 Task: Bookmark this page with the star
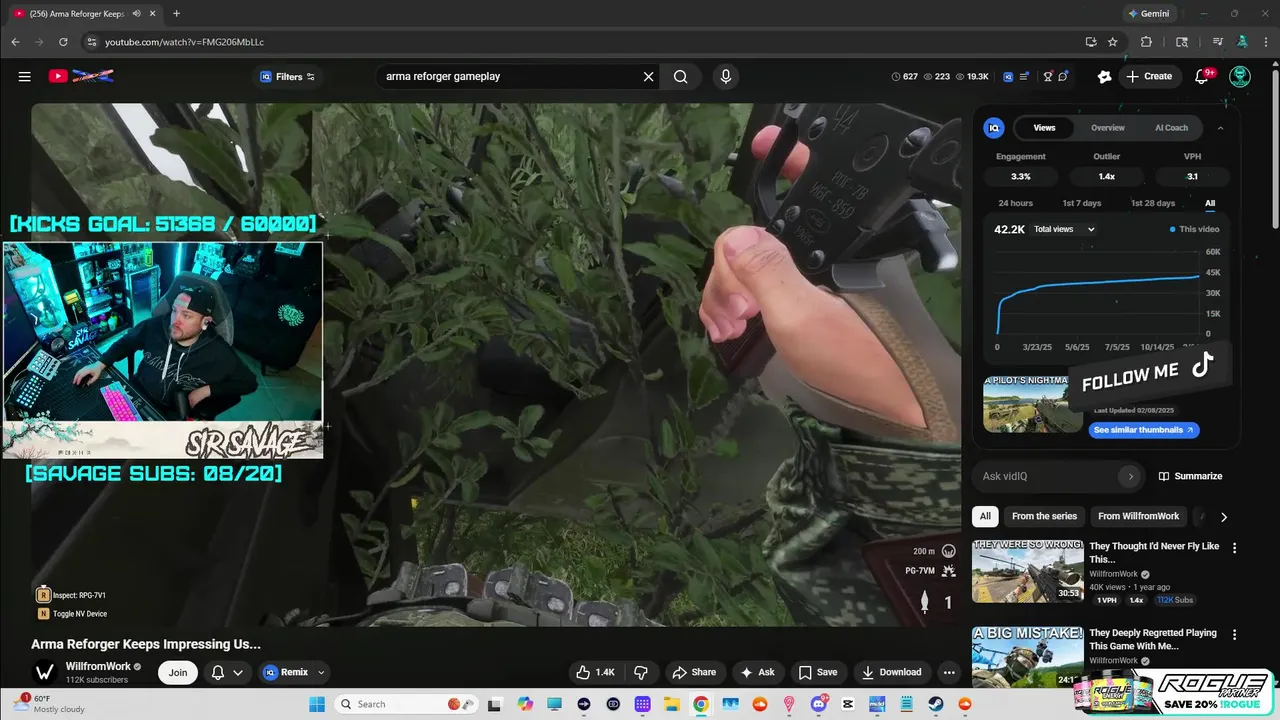(x=1113, y=42)
